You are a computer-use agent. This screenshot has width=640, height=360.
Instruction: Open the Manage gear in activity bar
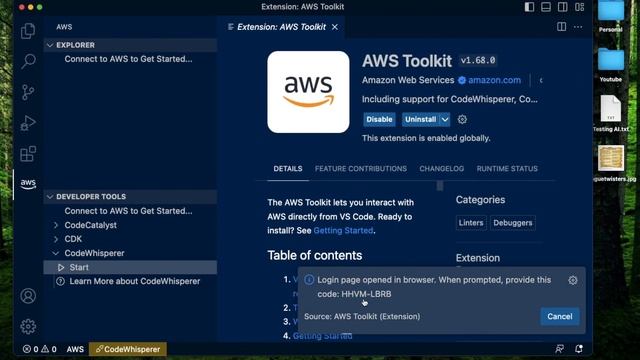(28, 327)
